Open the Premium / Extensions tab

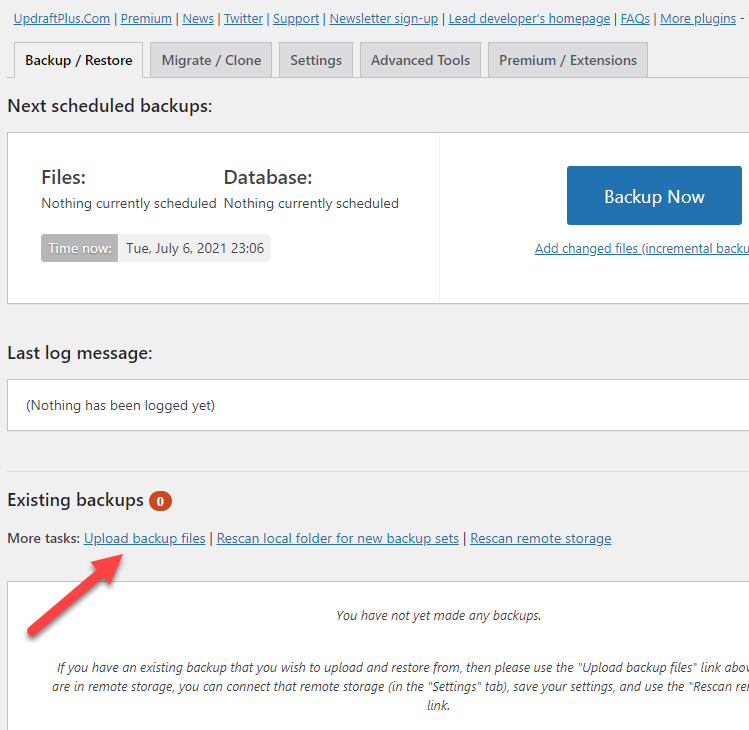pos(568,60)
